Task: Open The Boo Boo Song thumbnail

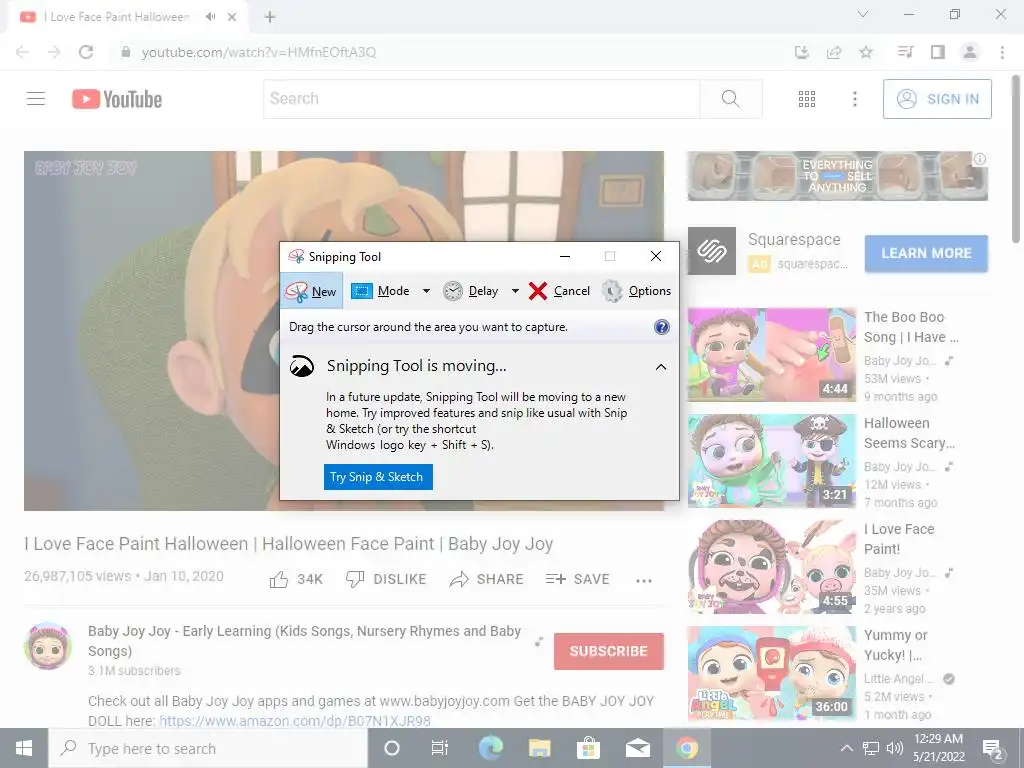Action: click(x=772, y=355)
